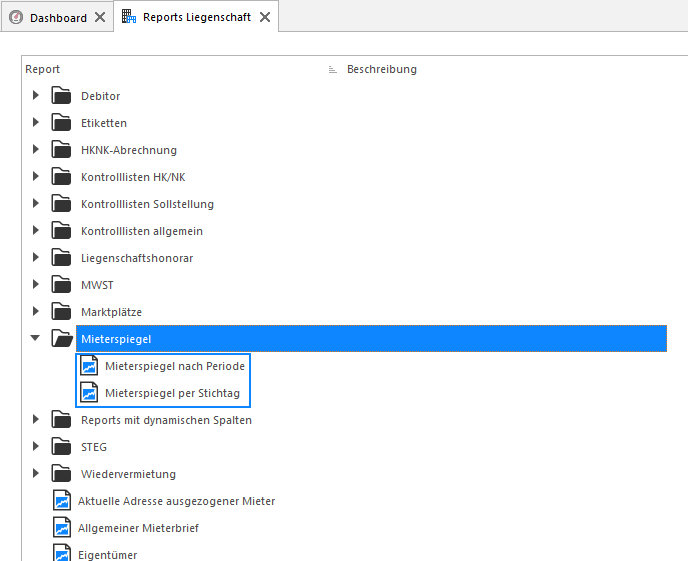Click the Mieterspiegel per Stichtag report icon
The width and height of the screenshot is (688, 561).
click(89, 392)
